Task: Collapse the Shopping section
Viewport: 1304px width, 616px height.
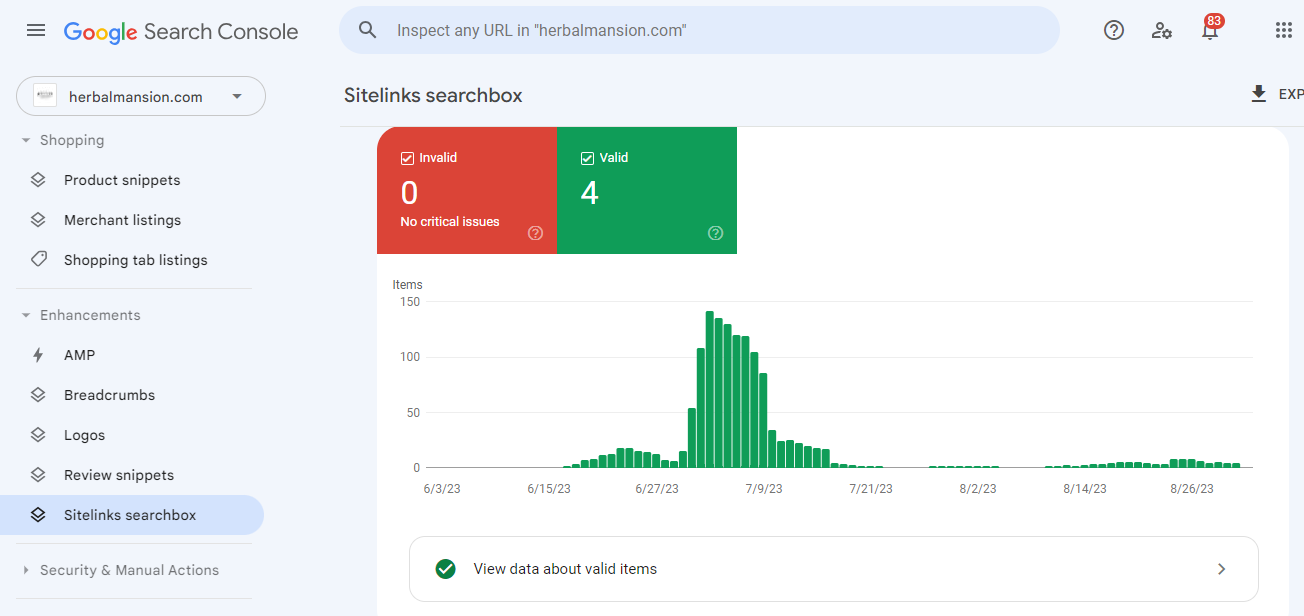Action: [26, 141]
